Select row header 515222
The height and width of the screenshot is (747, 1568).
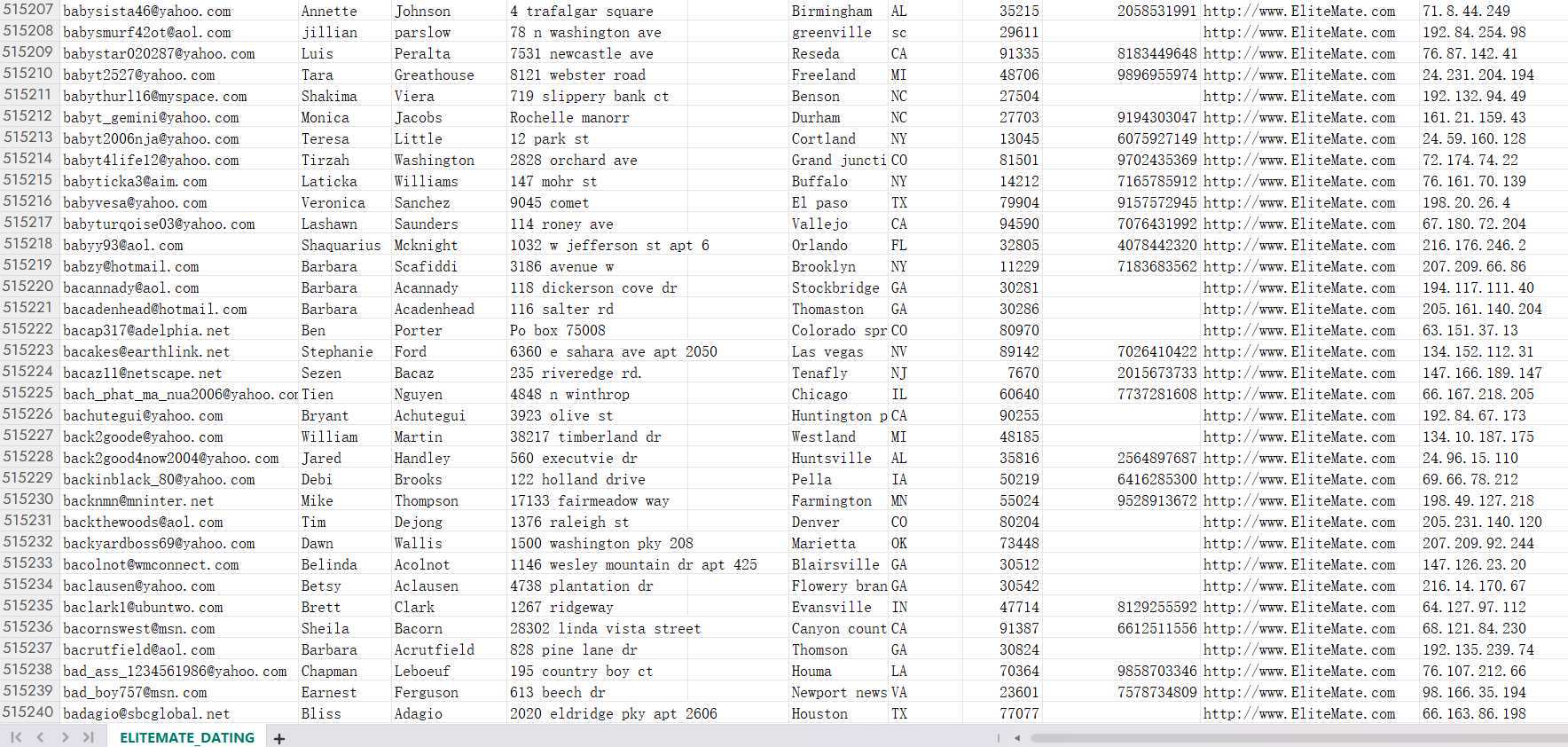click(28, 329)
